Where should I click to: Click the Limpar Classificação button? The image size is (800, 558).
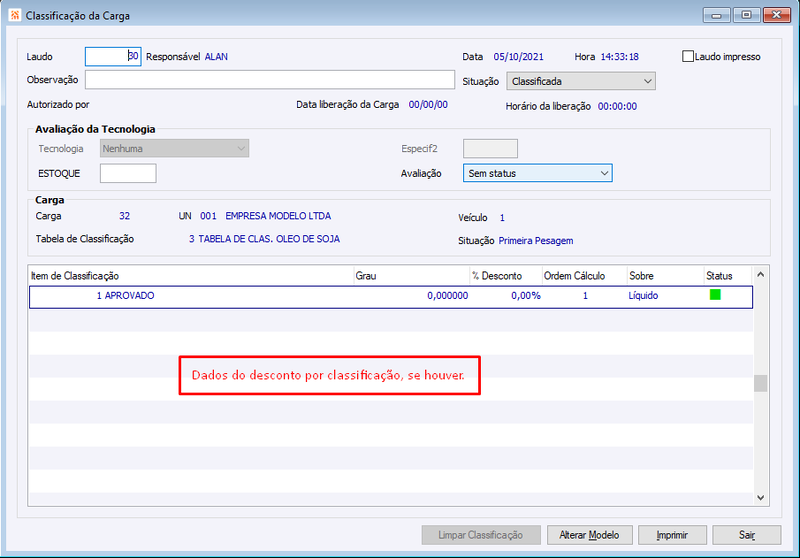tap(481, 535)
